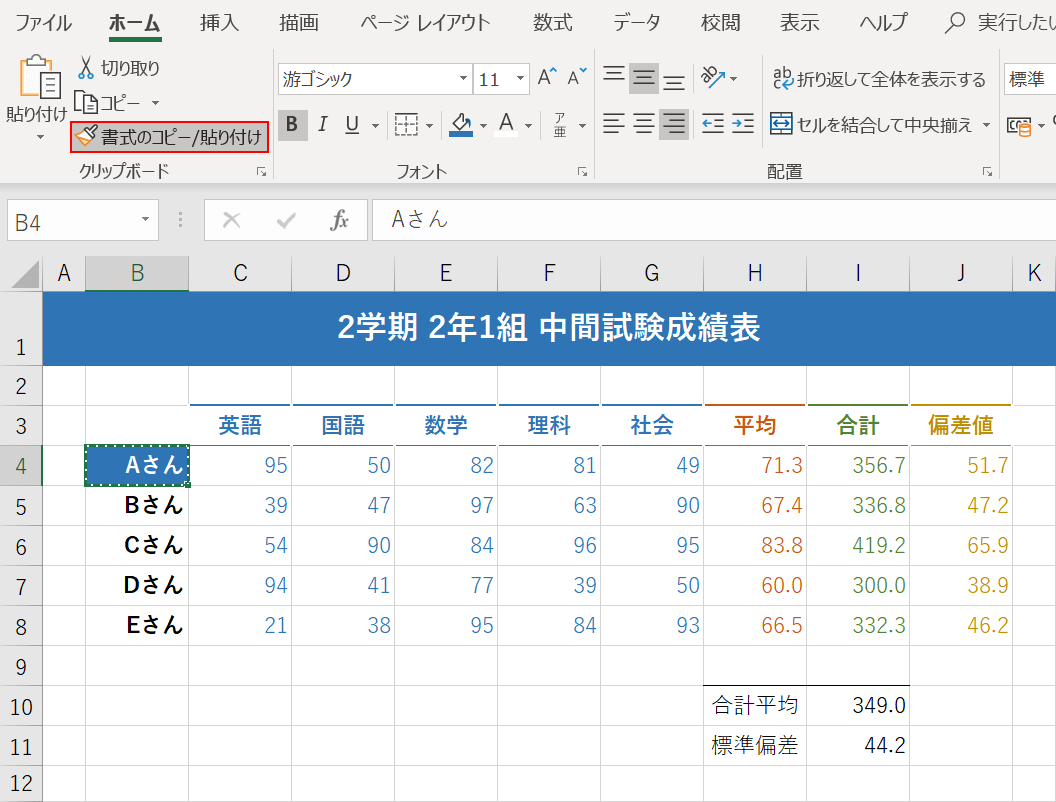This screenshot has height=802, width=1056.
Task: Select column D header
Action: [x=343, y=273]
